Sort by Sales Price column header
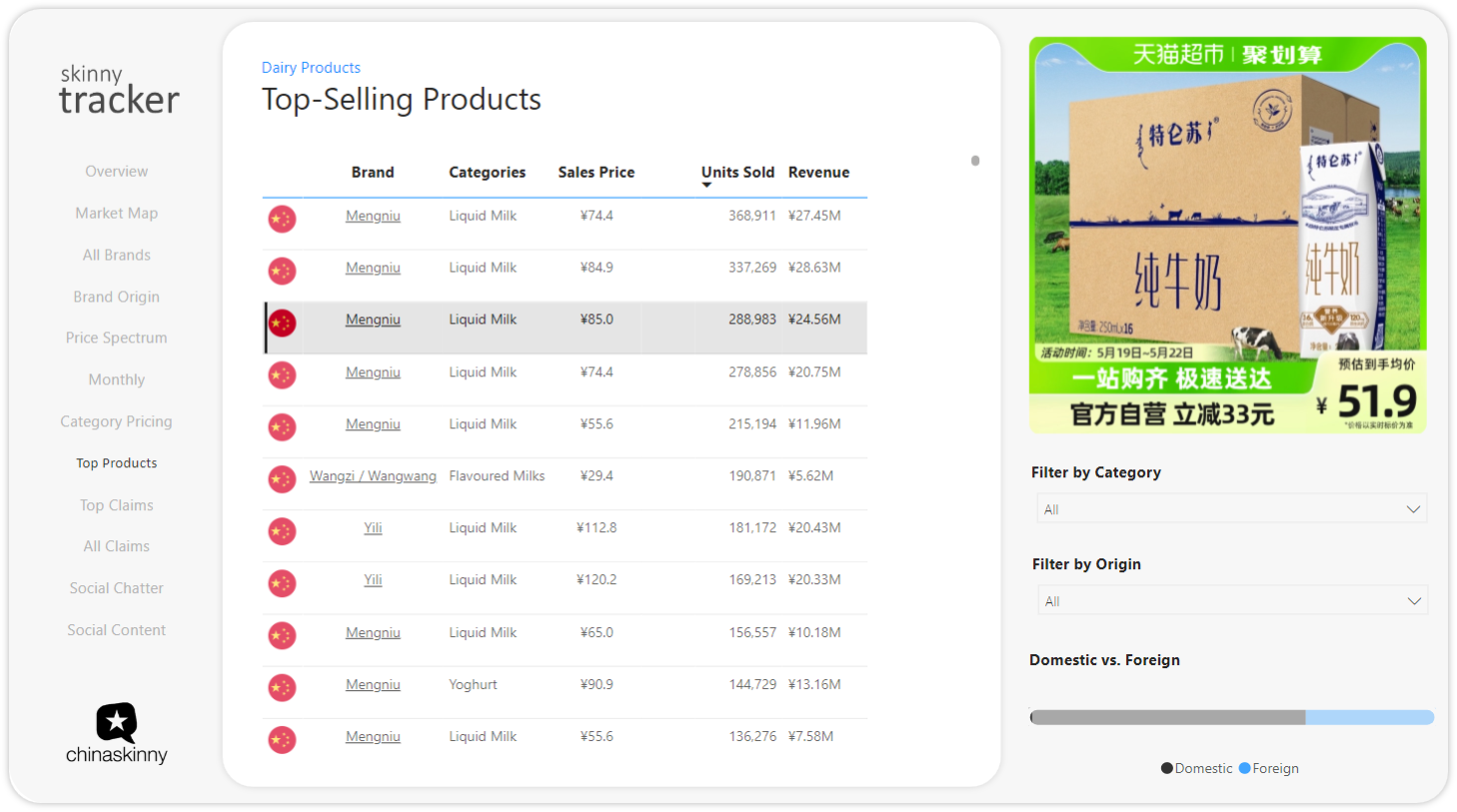This screenshot has height=812, width=1457. [597, 172]
